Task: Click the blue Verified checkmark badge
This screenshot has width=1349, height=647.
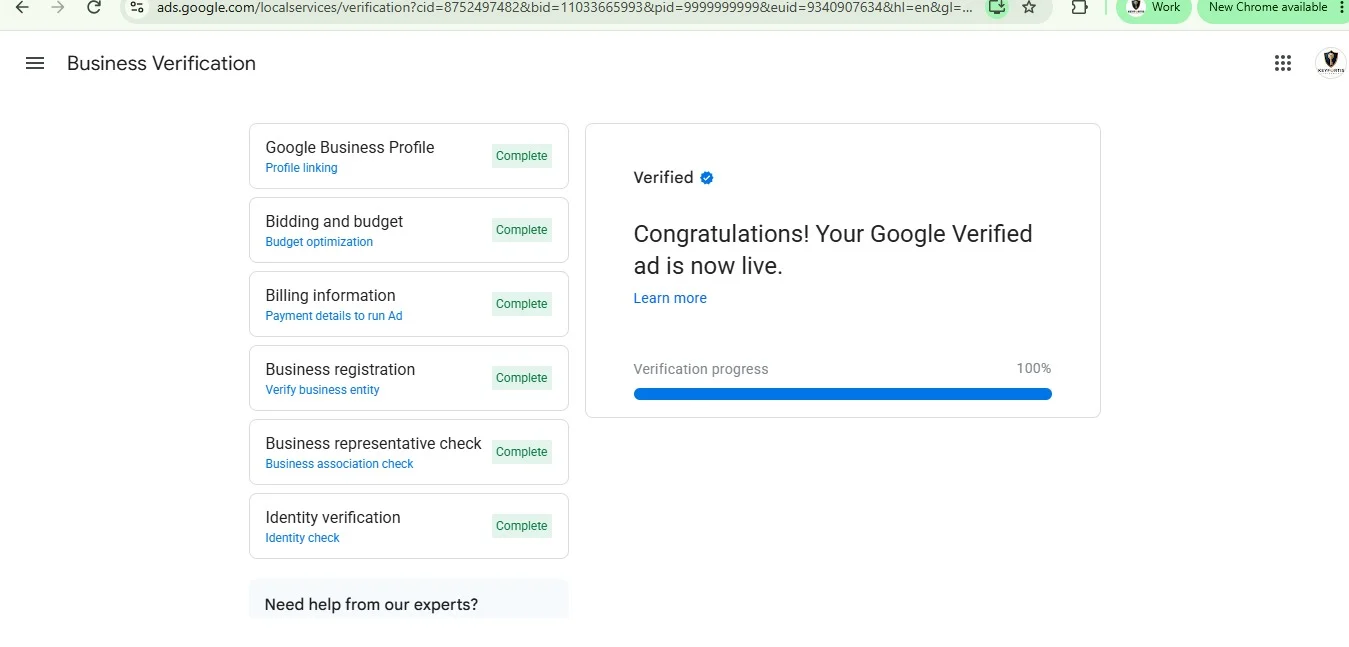Action: pos(707,178)
